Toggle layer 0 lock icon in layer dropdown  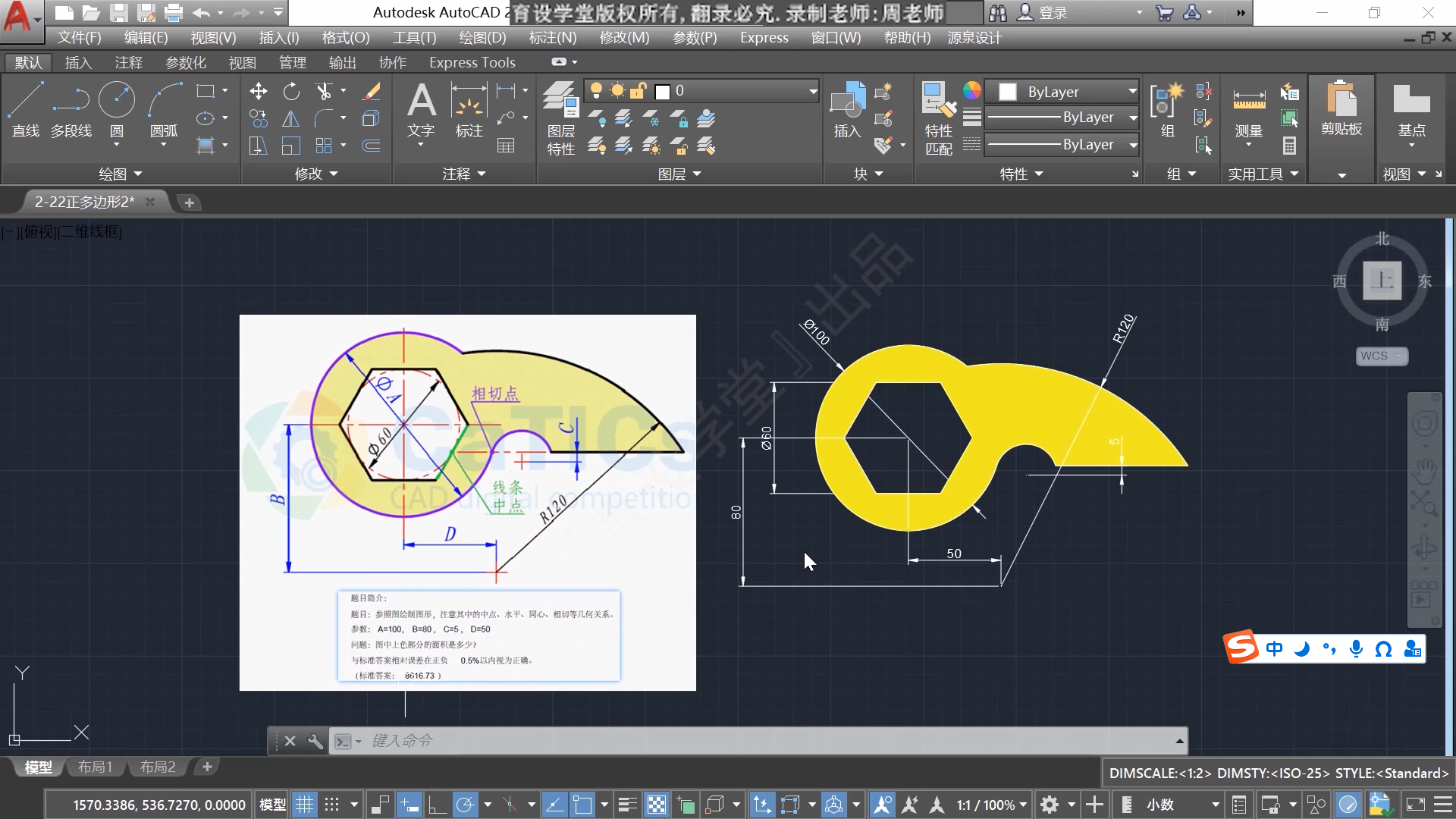(x=639, y=91)
